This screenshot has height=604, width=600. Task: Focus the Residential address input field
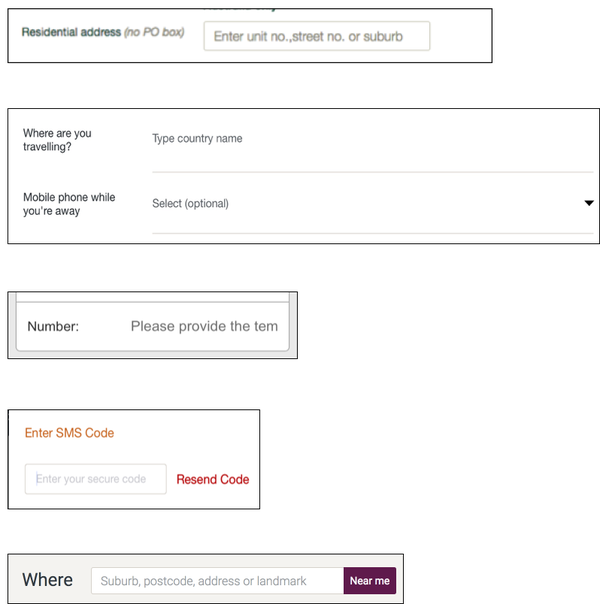pos(317,36)
